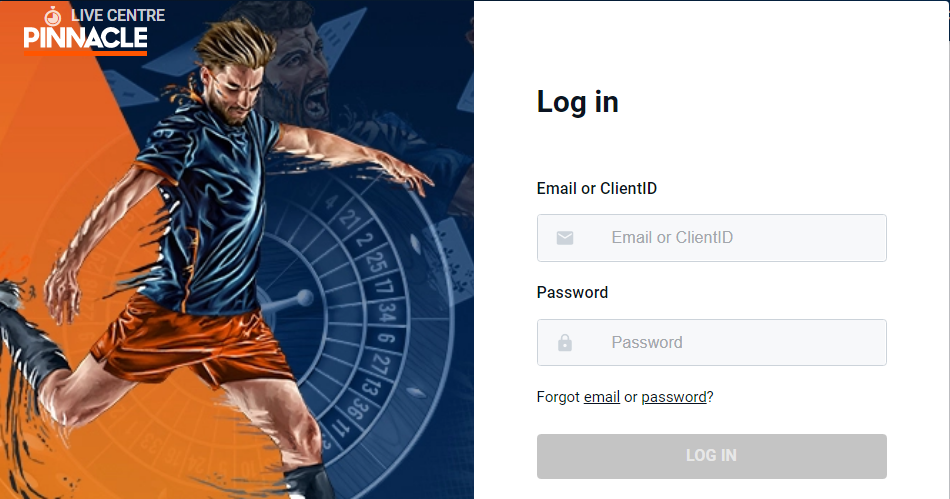Click the Pinnacle logo
Viewport: 950px width, 499px height.
coord(85,38)
